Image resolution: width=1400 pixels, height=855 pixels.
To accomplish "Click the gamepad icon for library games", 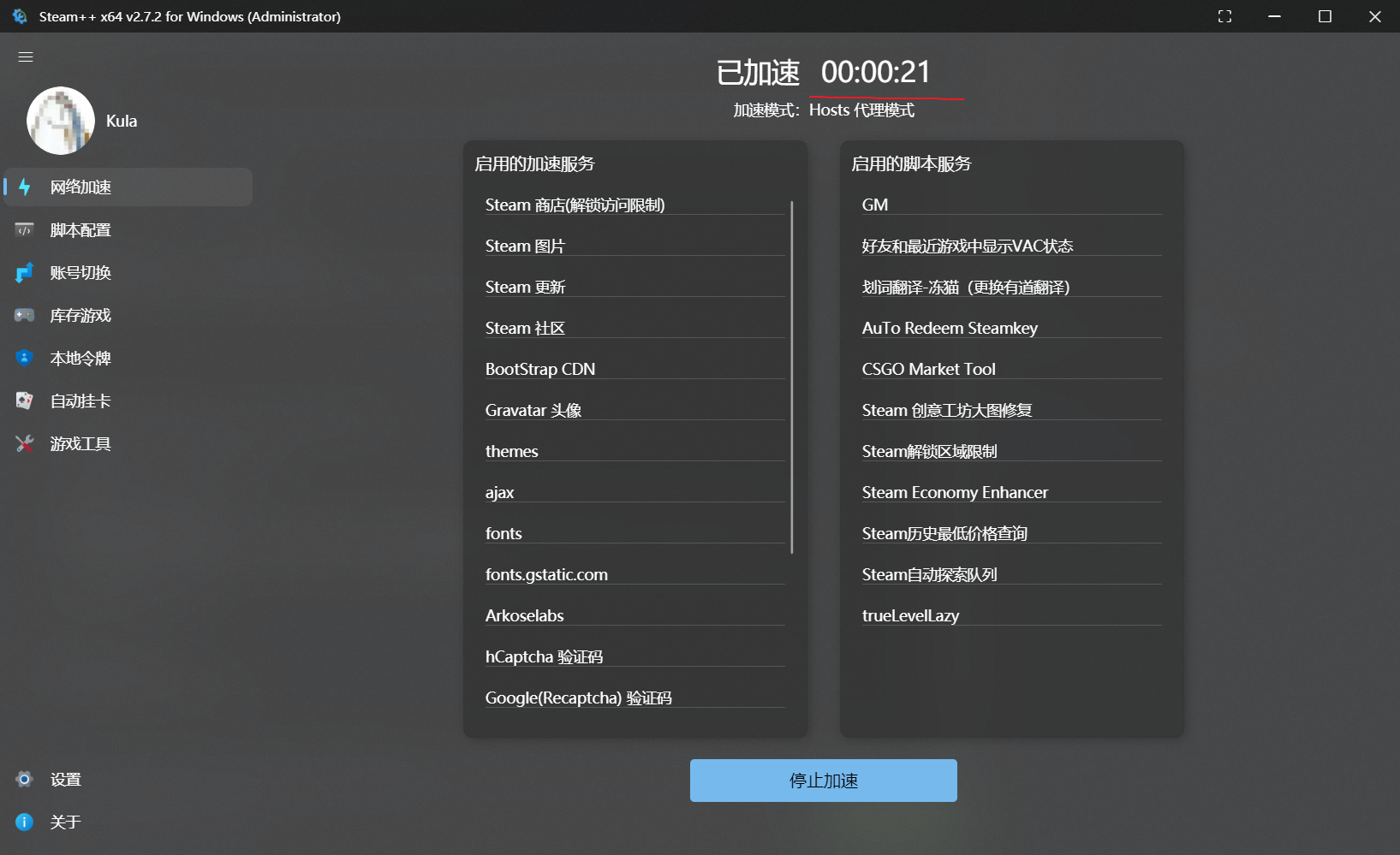I will pyautogui.click(x=24, y=315).
